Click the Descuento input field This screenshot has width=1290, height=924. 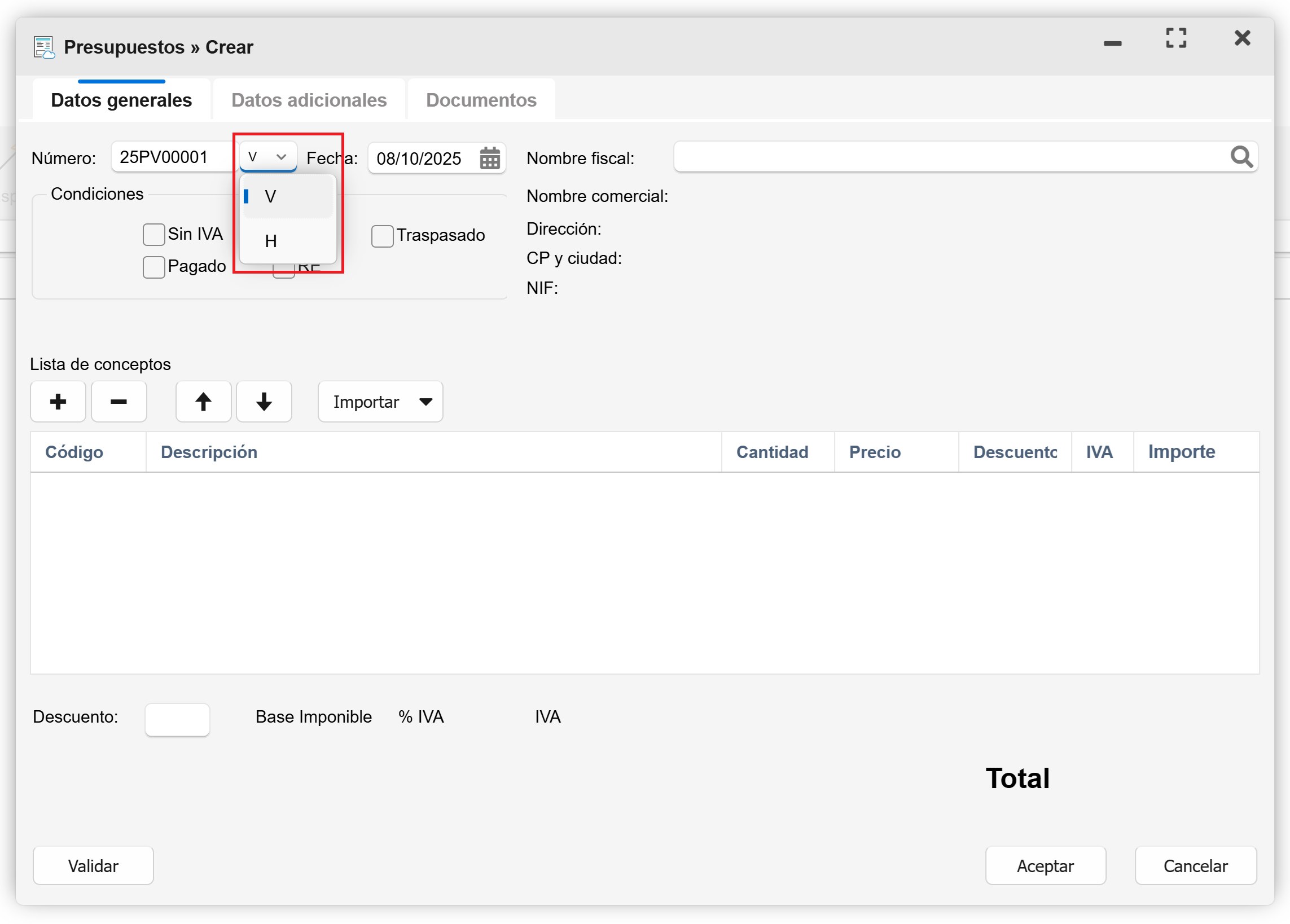click(x=177, y=719)
